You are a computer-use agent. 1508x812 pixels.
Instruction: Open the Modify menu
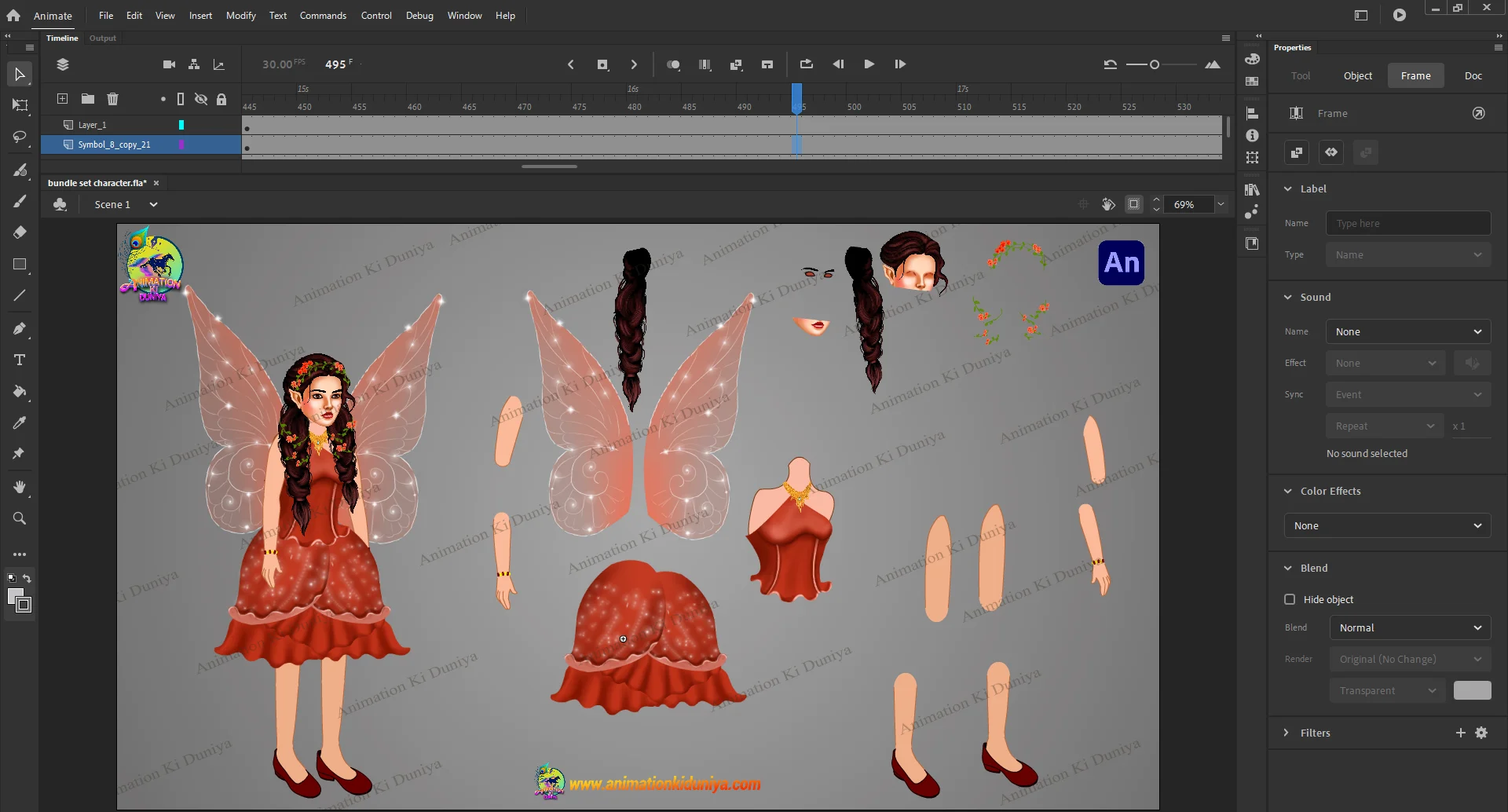point(240,16)
